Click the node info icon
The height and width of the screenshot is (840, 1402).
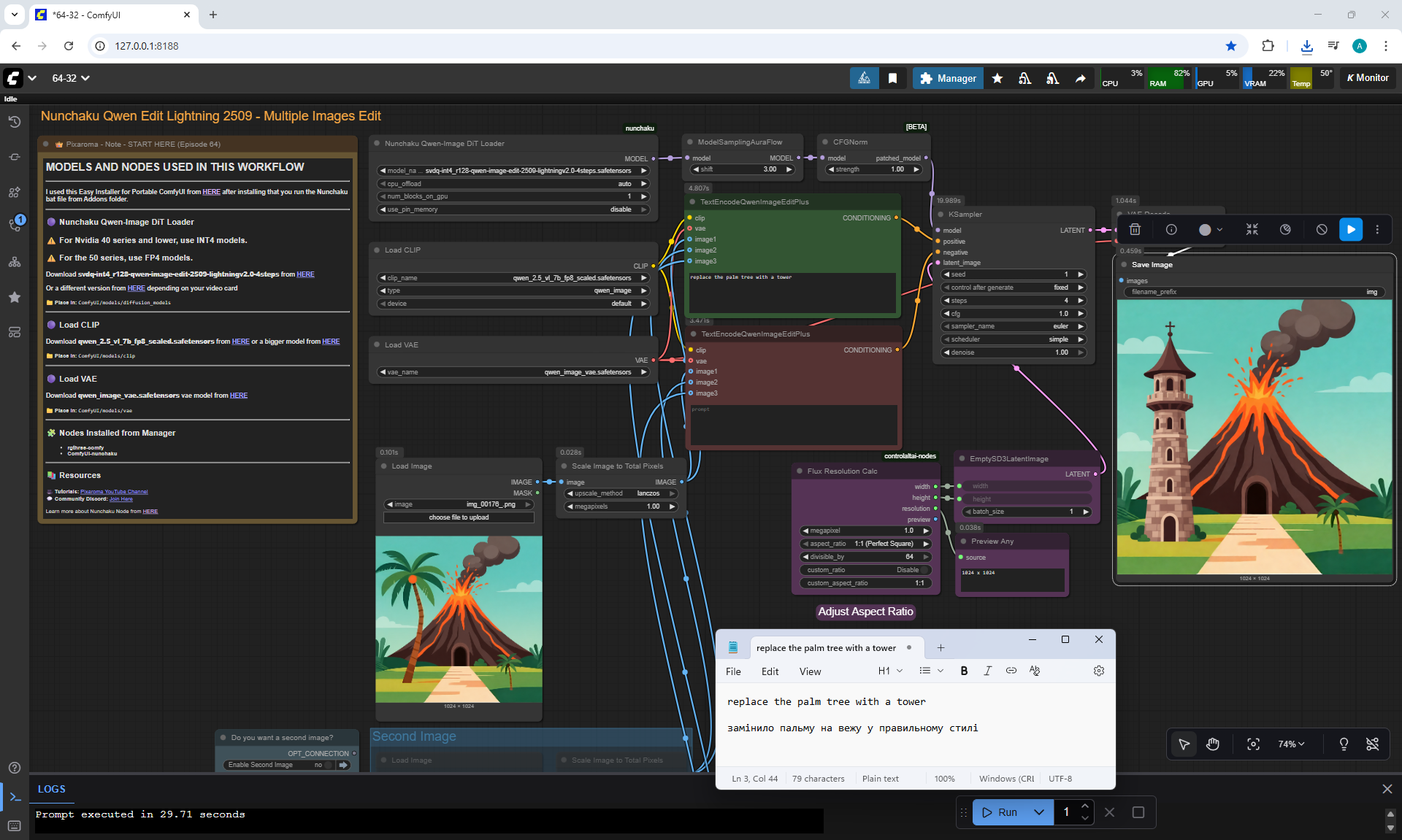[1171, 229]
